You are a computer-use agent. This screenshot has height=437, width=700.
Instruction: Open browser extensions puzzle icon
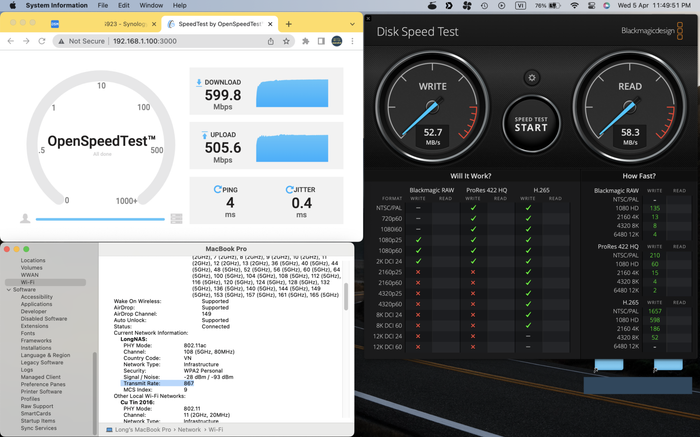[305, 41]
